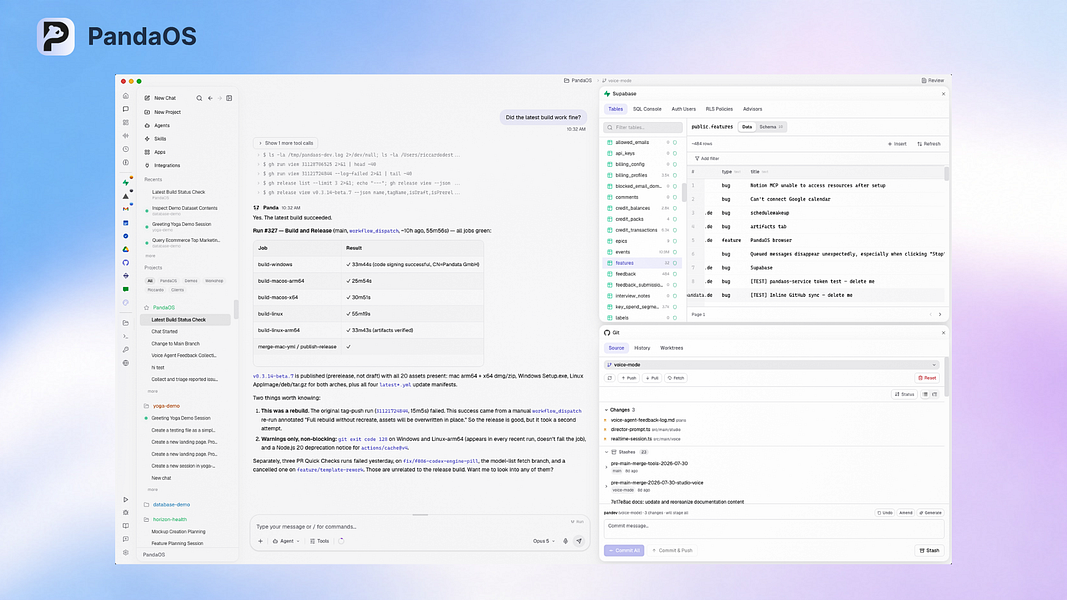Open the voice-mode branch dropdown
1067x600 pixels.
pos(772,365)
